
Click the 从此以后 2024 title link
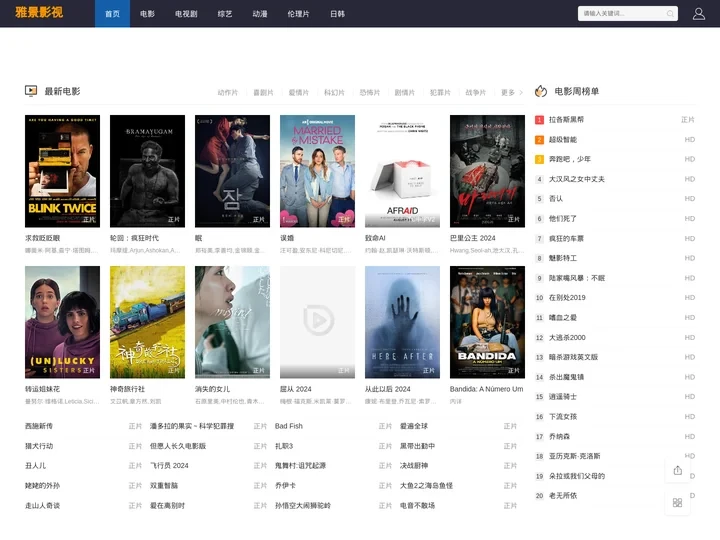(388, 389)
